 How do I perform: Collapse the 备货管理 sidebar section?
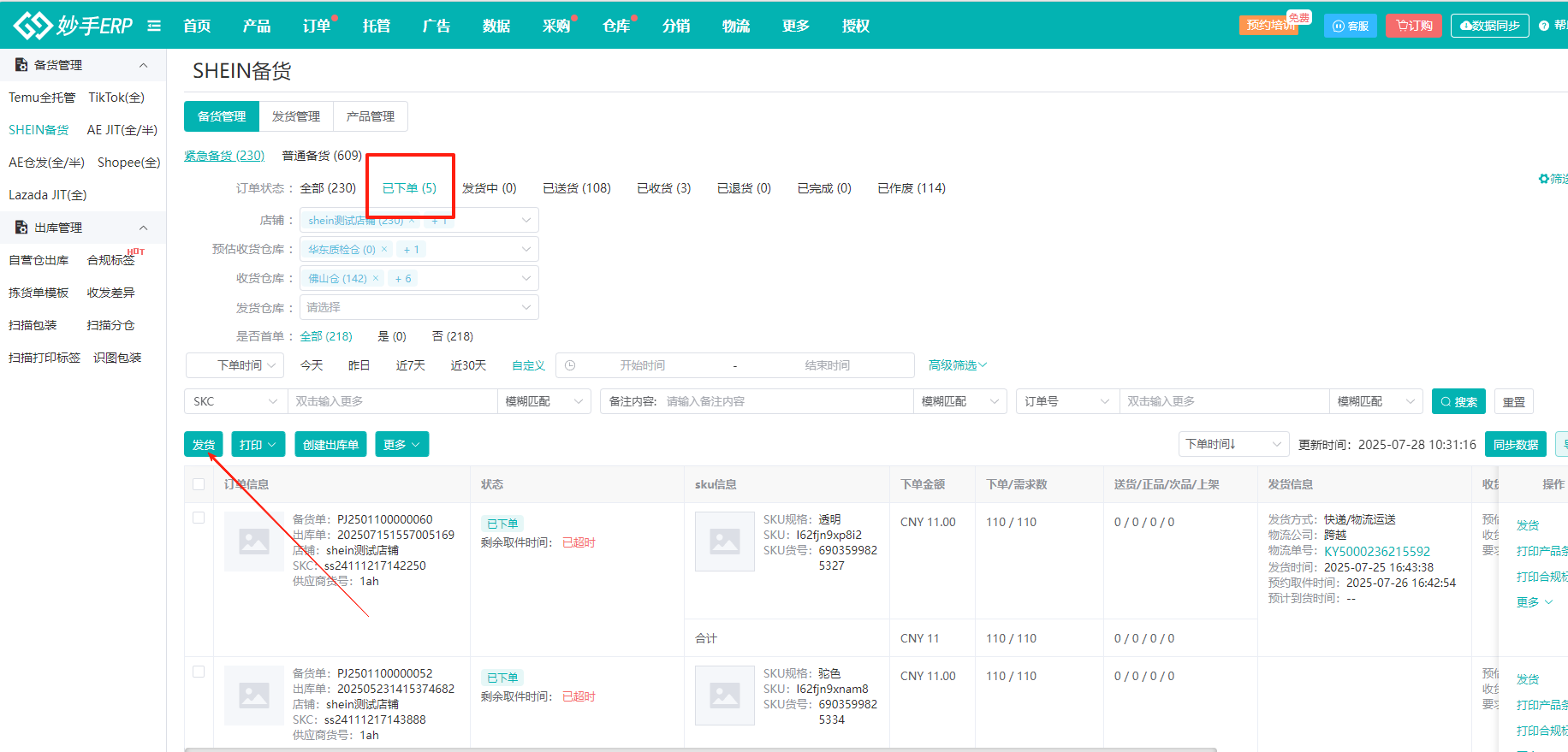click(x=143, y=65)
